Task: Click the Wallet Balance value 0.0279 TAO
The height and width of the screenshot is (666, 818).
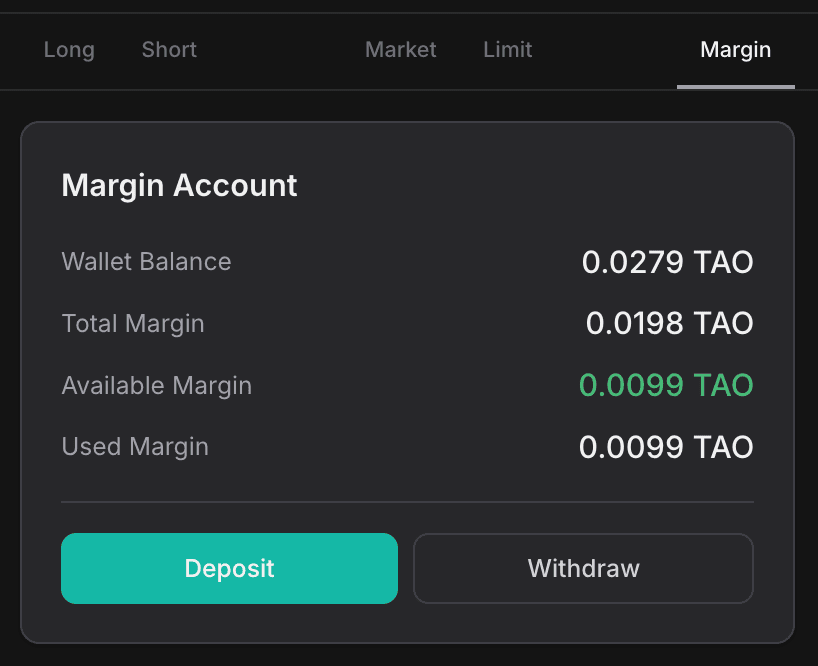Action: [x=668, y=262]
